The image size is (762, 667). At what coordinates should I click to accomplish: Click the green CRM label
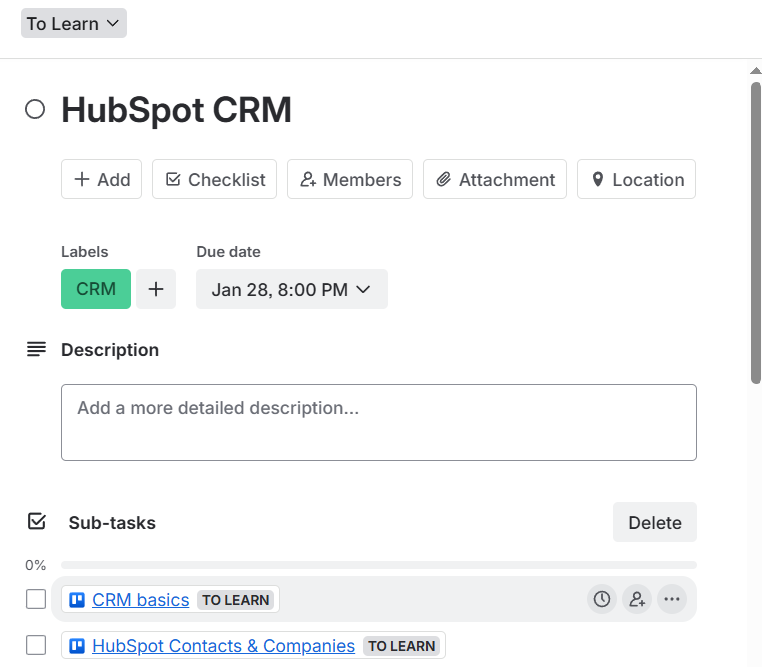[x=96, y=289]
